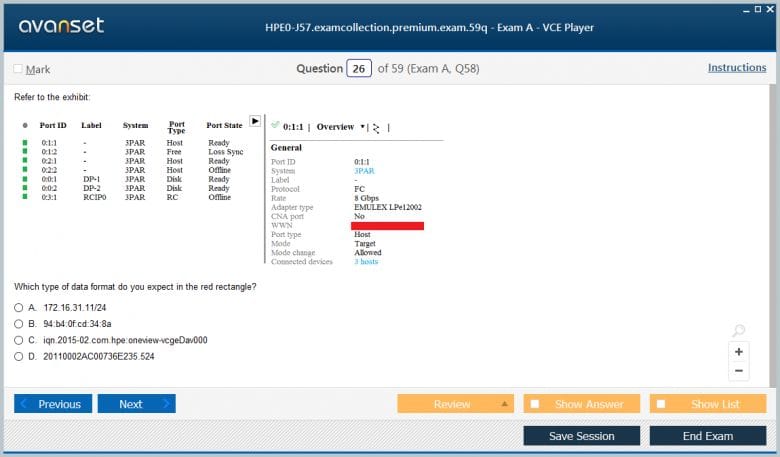Select port row 0:0:2
This screenshot has height=457, width=780.
coord(133,188)
